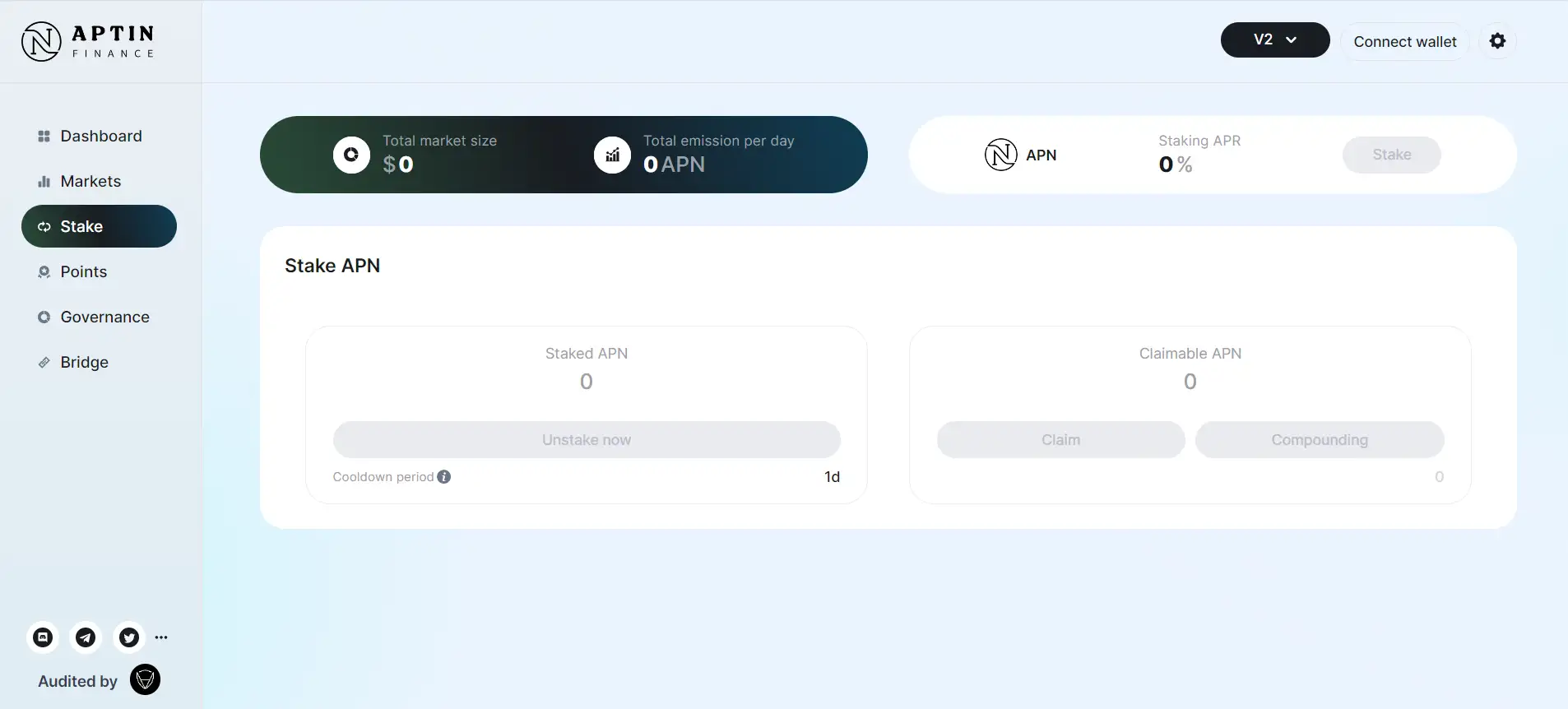Click the Aptin Finance logo
The height and width of the screenshot is (709, 1568).
coord(88,41)
